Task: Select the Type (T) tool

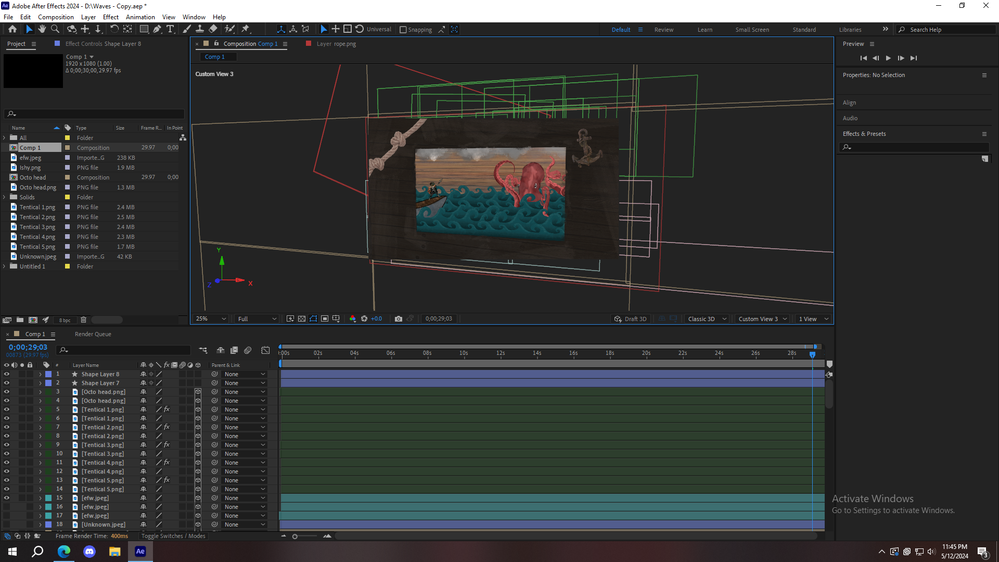Action: [x=170, y=29]
